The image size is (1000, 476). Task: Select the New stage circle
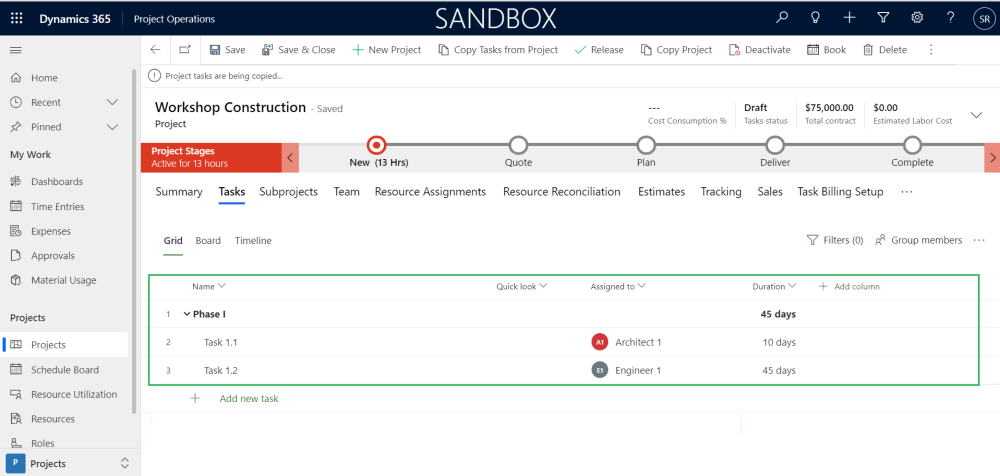point(376,145)
